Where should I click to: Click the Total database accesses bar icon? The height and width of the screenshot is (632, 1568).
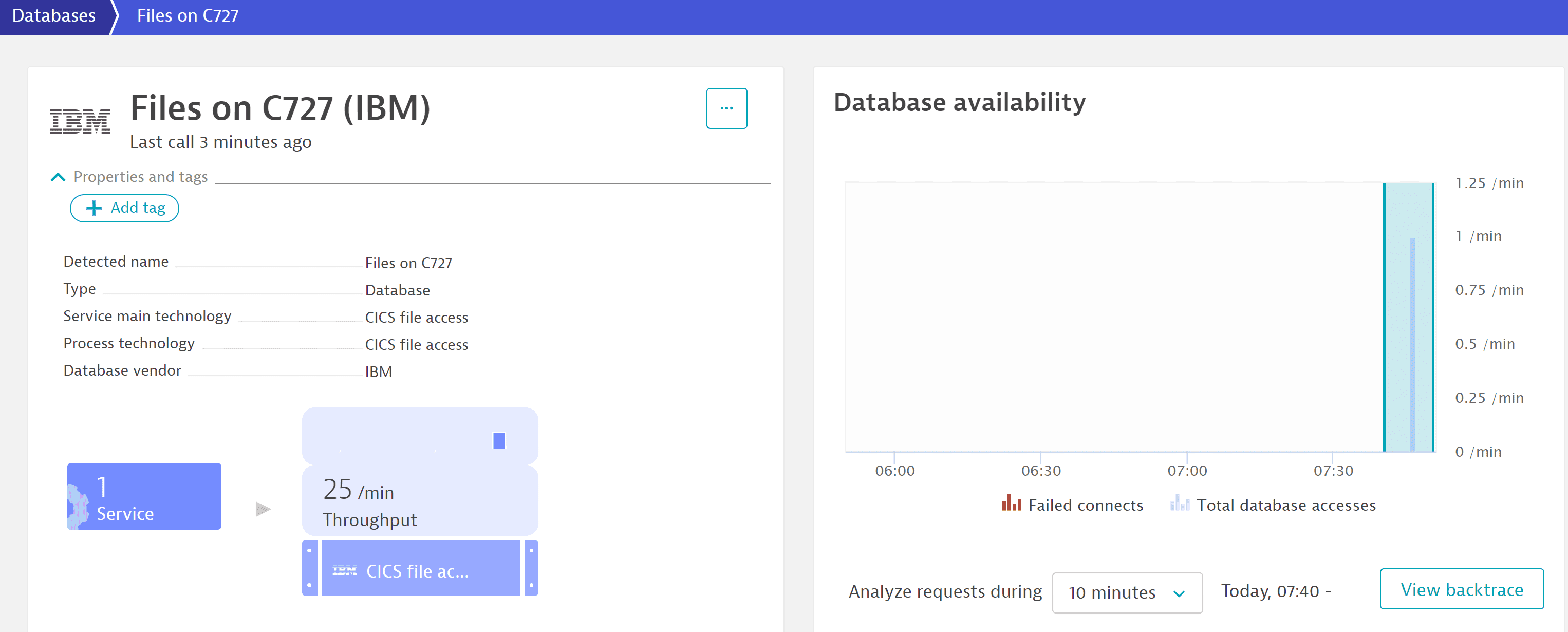click(1180, 503)
